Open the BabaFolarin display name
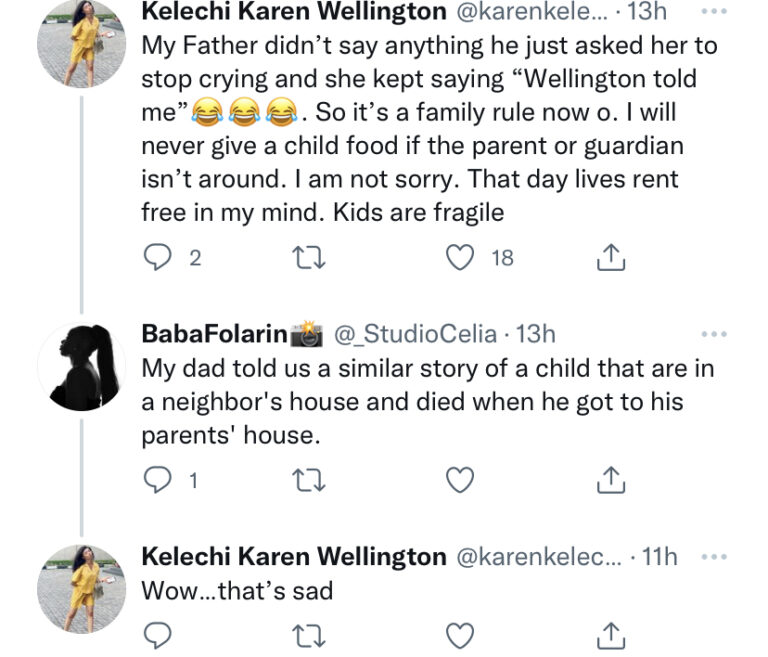This screenshot has width=768, height=657. coord(214,334)
